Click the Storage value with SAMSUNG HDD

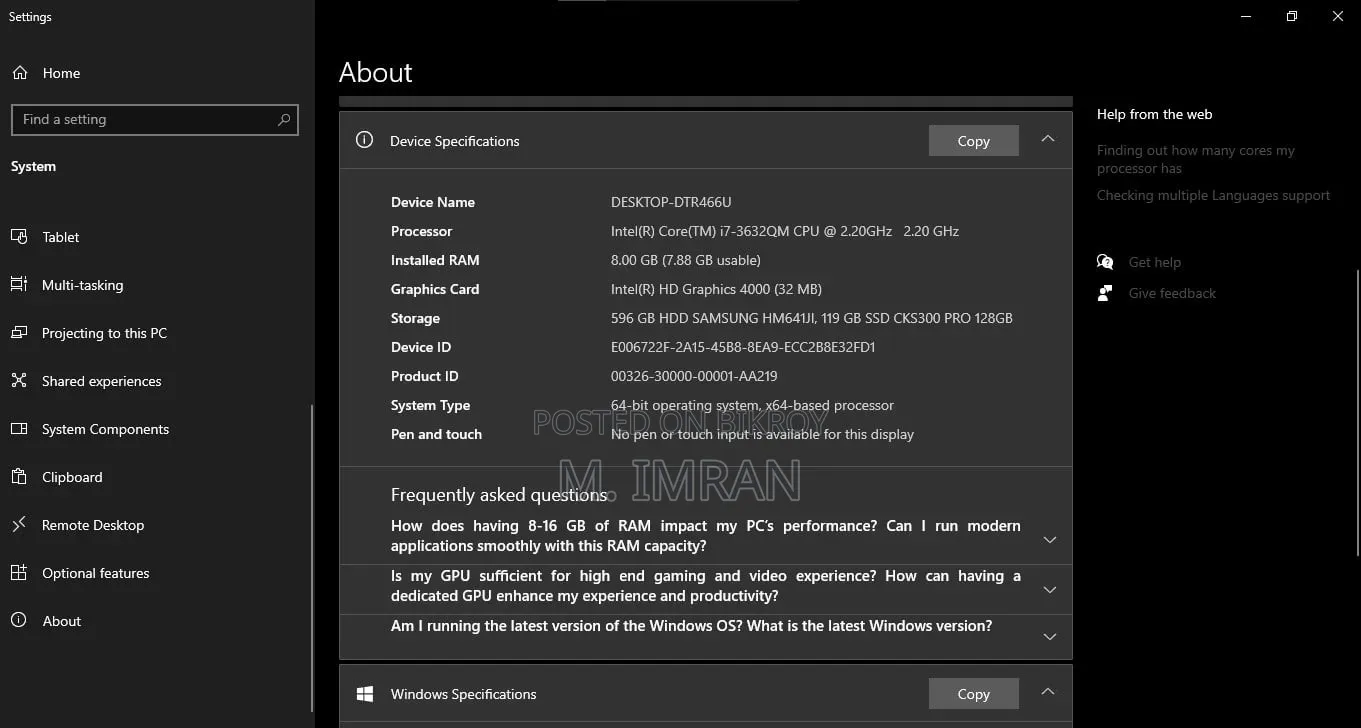(x=812, y=318)
